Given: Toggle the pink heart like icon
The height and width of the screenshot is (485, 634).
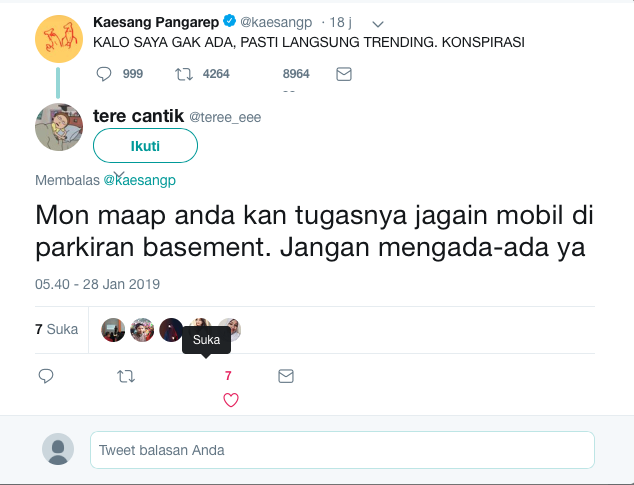Looking at the screenshot, I should click(x=231, y=400).
